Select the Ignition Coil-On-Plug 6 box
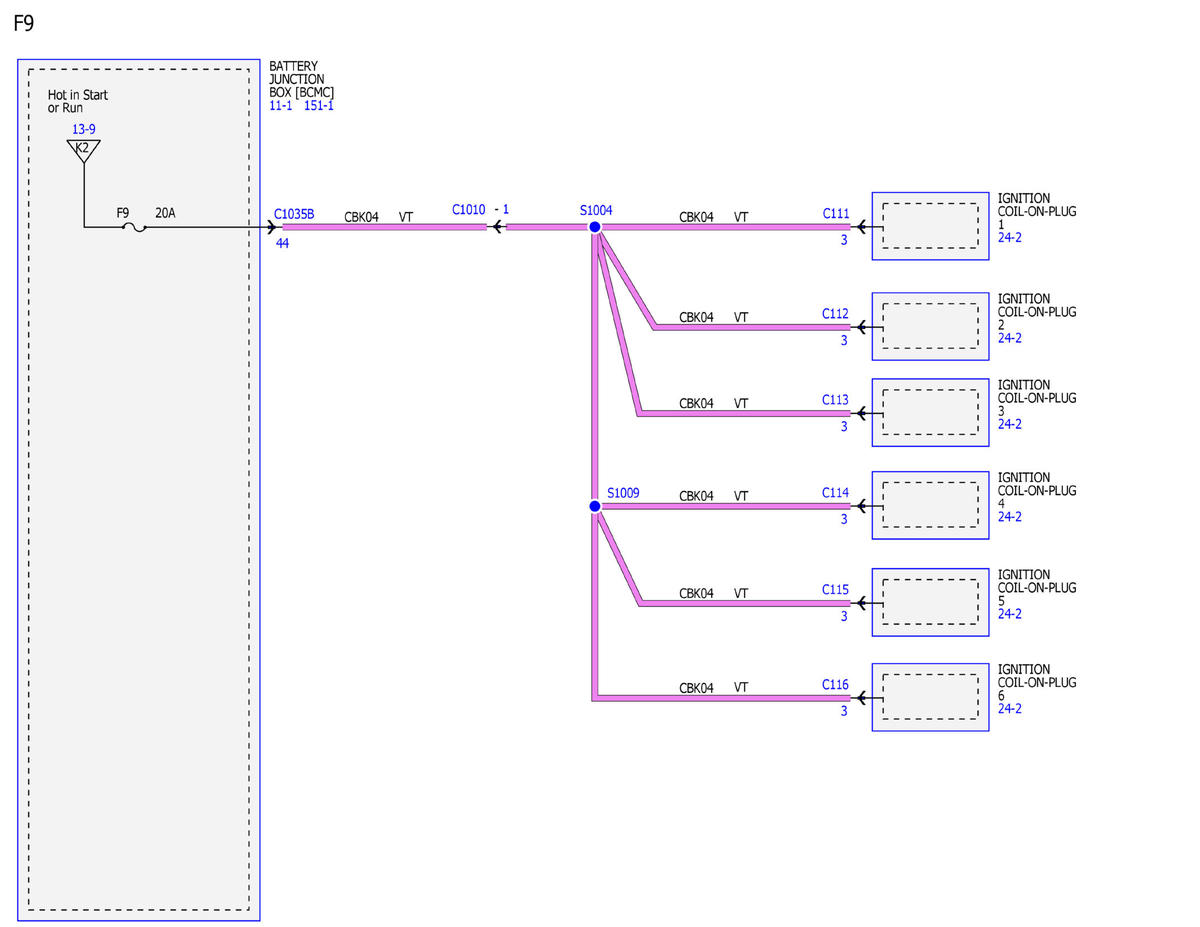The height and width of the screenshot is (927, 1200). 930,697
